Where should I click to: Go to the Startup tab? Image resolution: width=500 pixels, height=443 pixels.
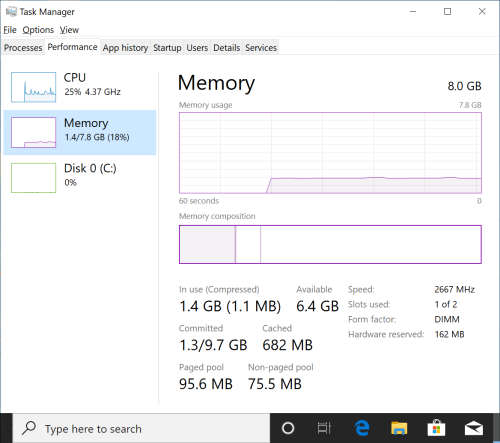click(167, 48)
